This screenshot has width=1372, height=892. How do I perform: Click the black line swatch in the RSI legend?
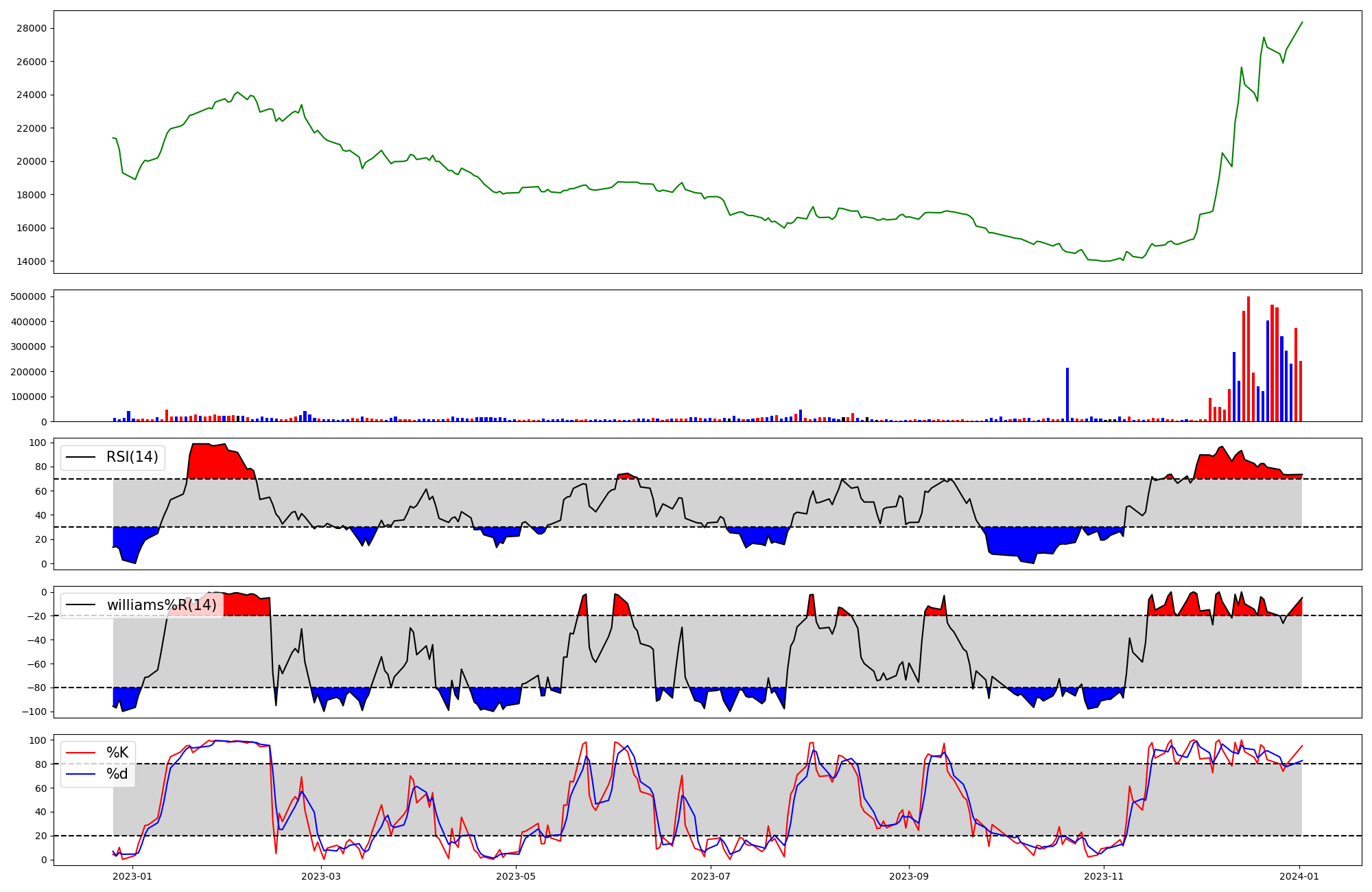coord(81,457)
